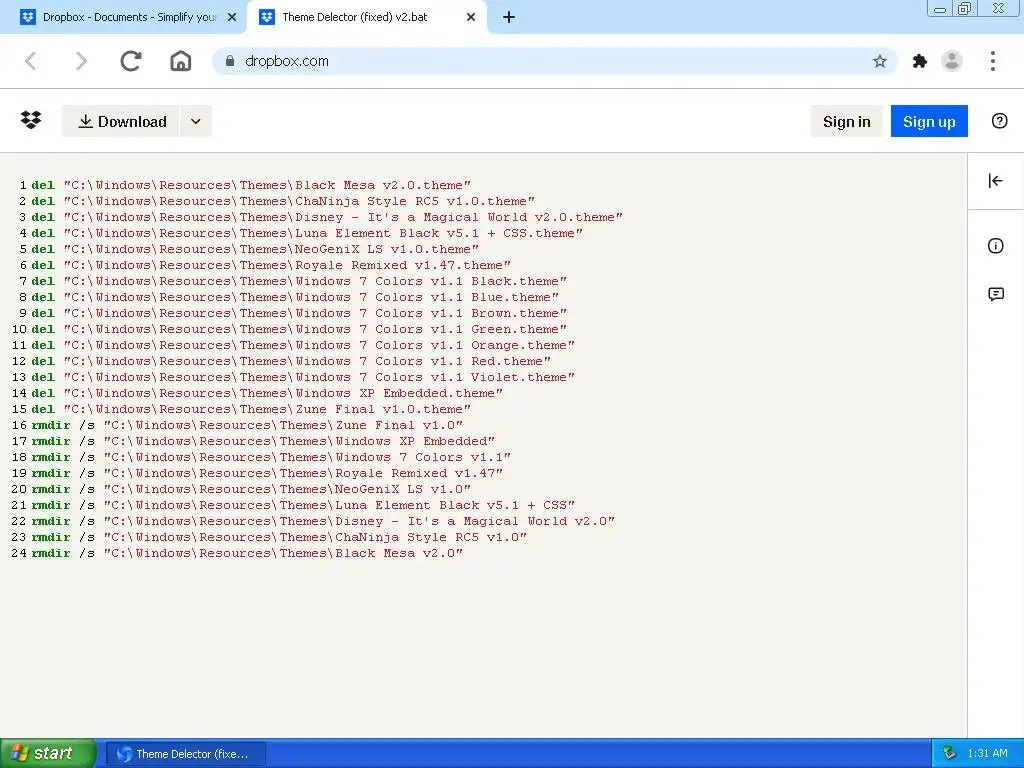Open the extensions puzzle icon
Image resolution: width=1024 pixels, height=768 pixels.
coord(920,61)
